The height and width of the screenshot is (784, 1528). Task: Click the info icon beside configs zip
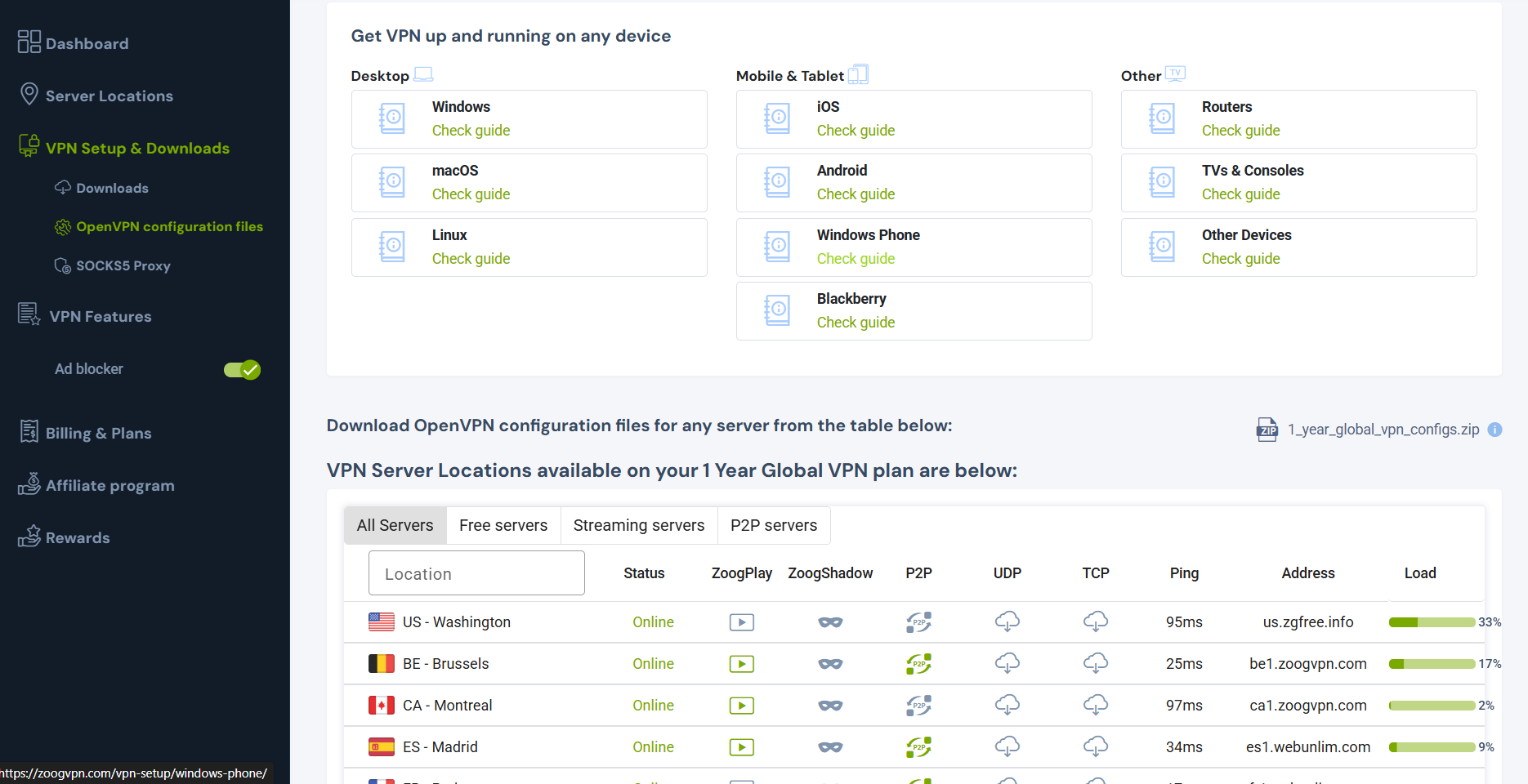1494,430
